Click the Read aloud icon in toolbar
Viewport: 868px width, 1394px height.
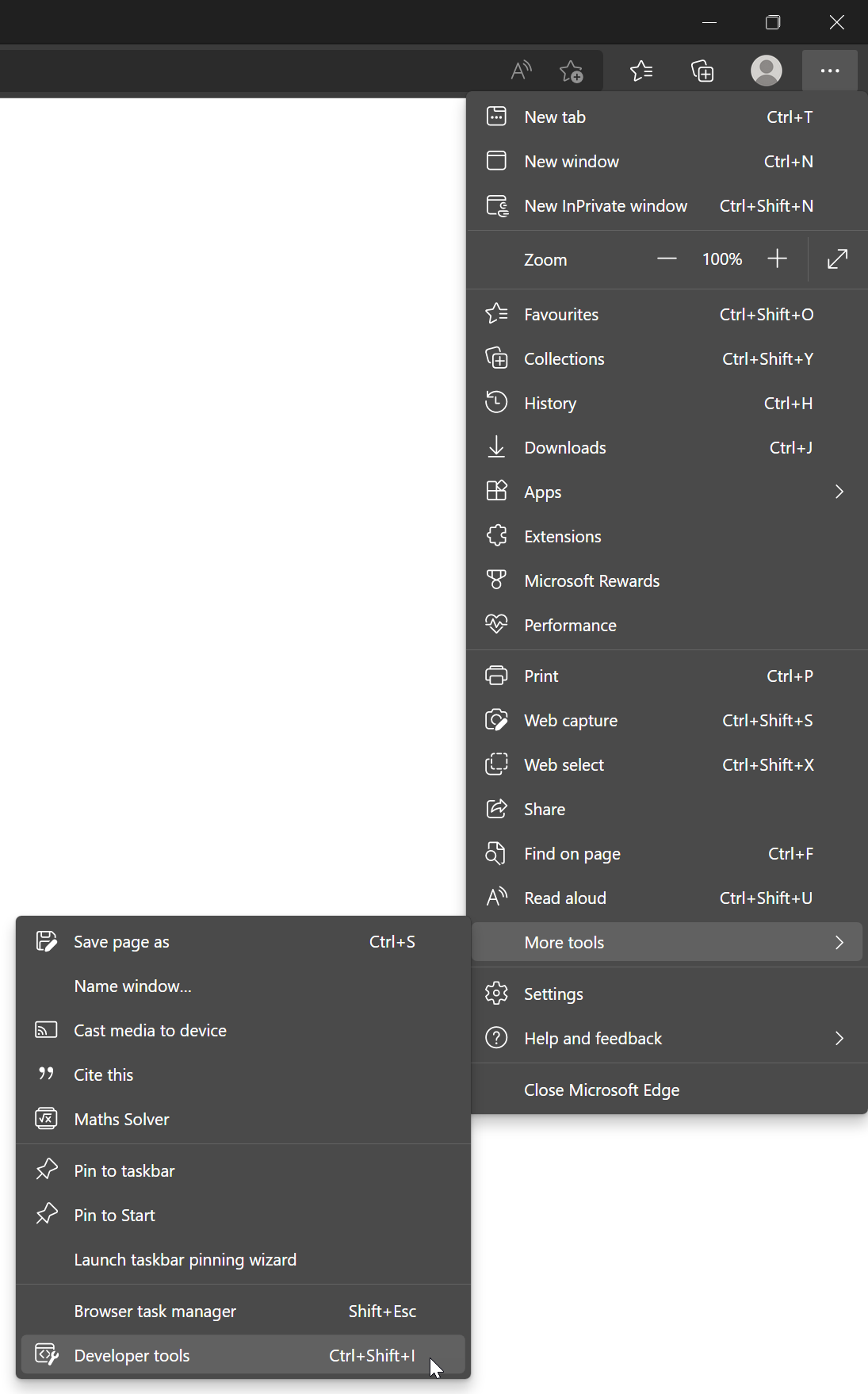point(521,71)
